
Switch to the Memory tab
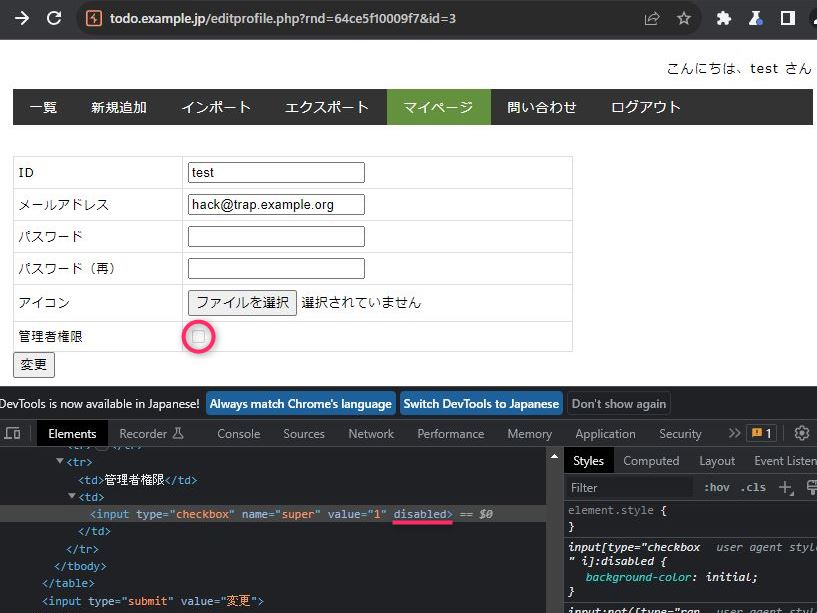point(529,434)
